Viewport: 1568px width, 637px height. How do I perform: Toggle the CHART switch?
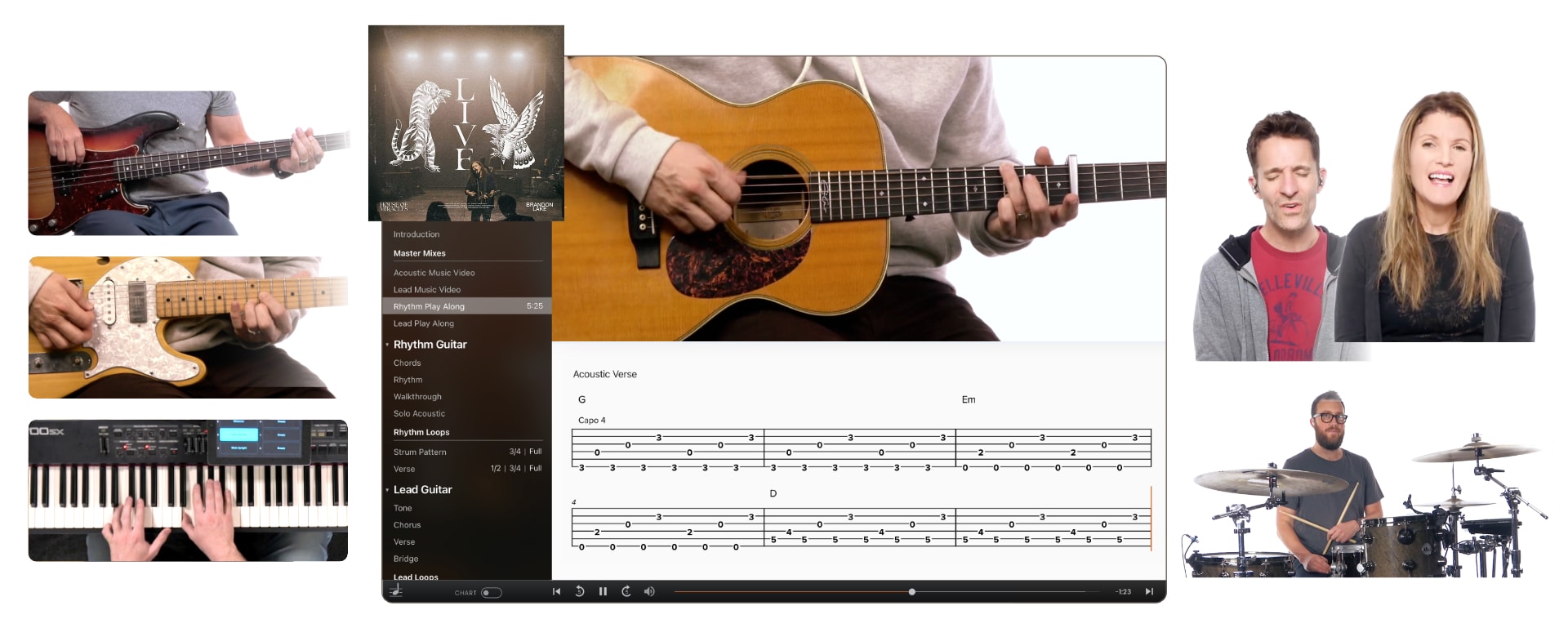coord(492,593)
